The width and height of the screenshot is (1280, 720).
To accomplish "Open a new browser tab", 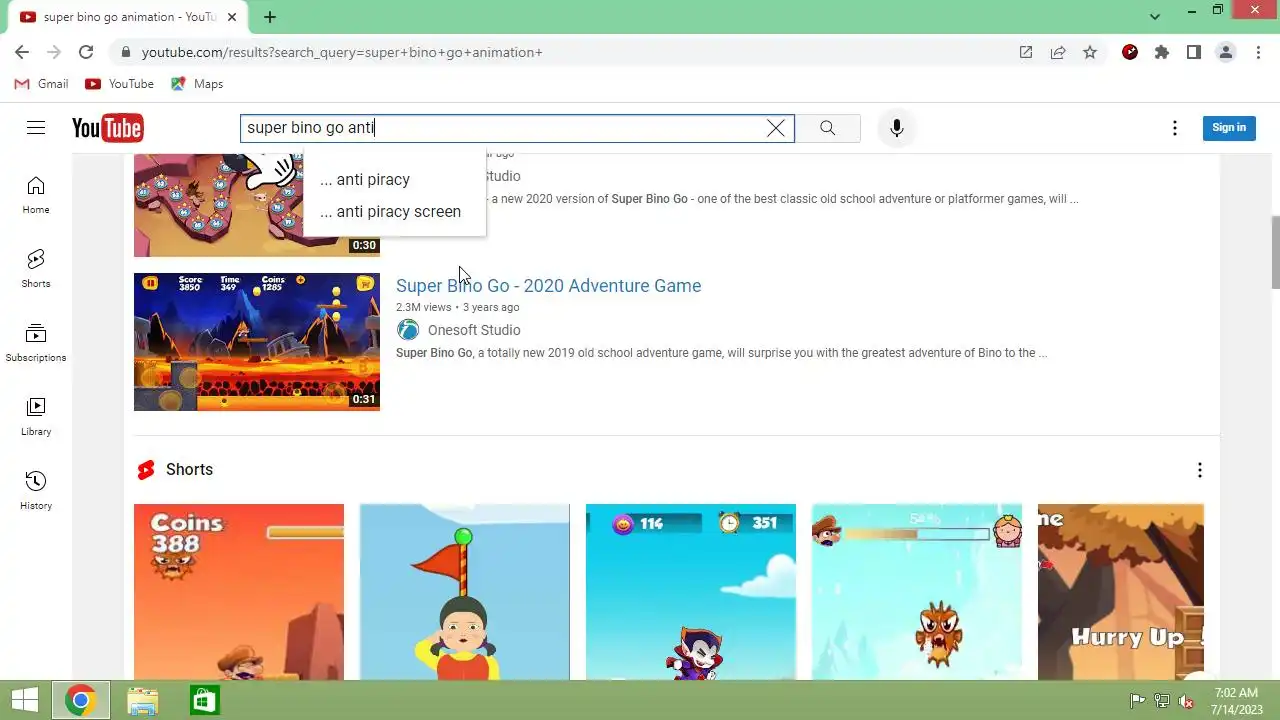I will coord(270,17).
